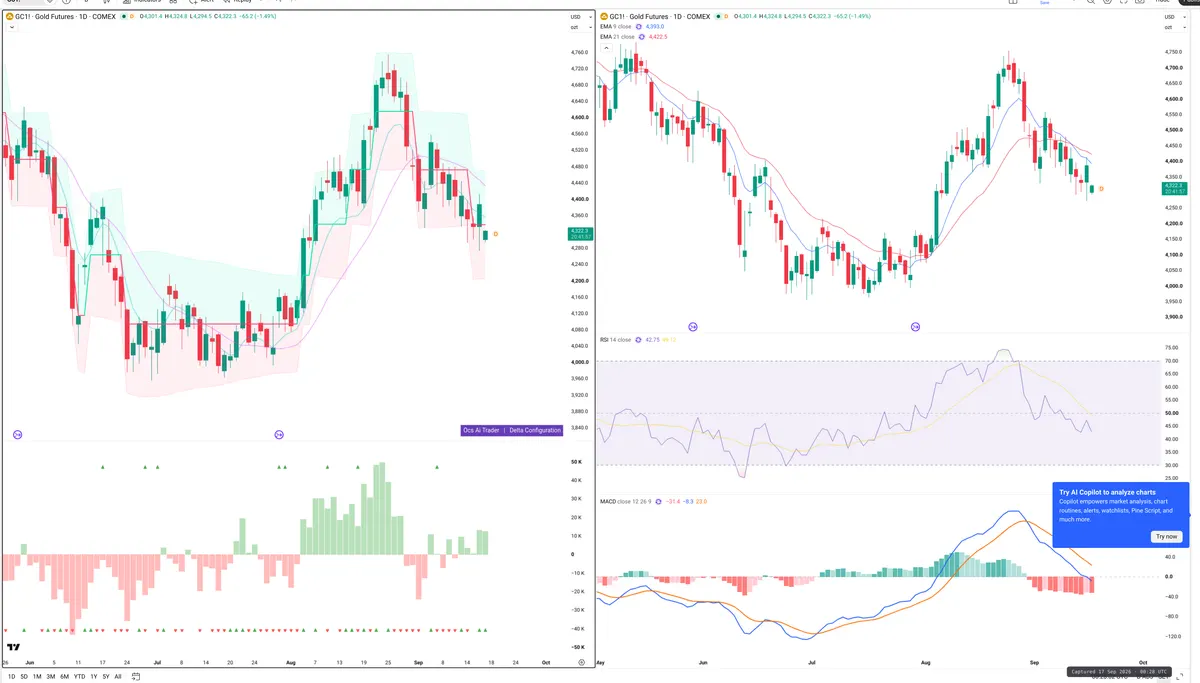Click gold symbol icon in right chart title

pyautogui.click(x=604, y=17)
